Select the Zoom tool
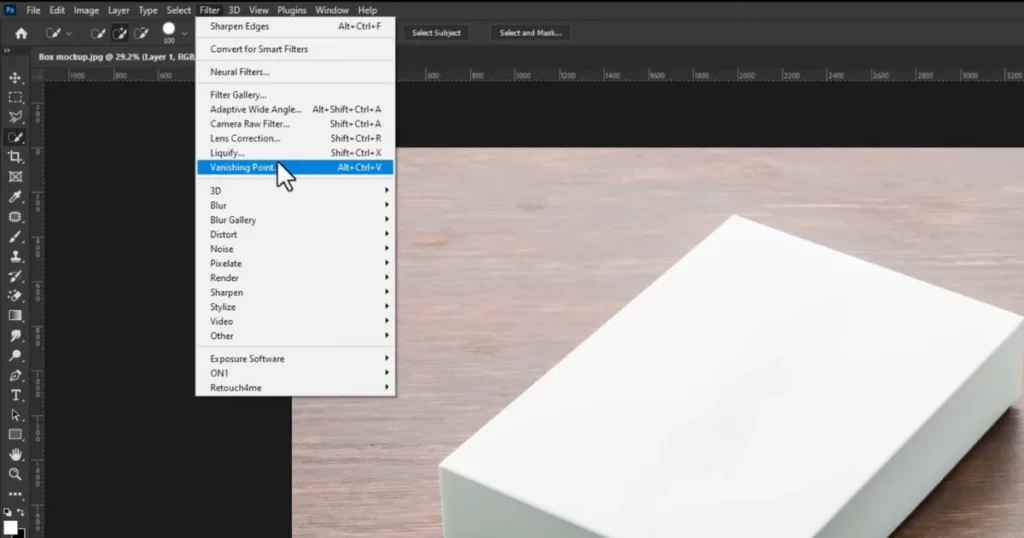 point(15,475)
